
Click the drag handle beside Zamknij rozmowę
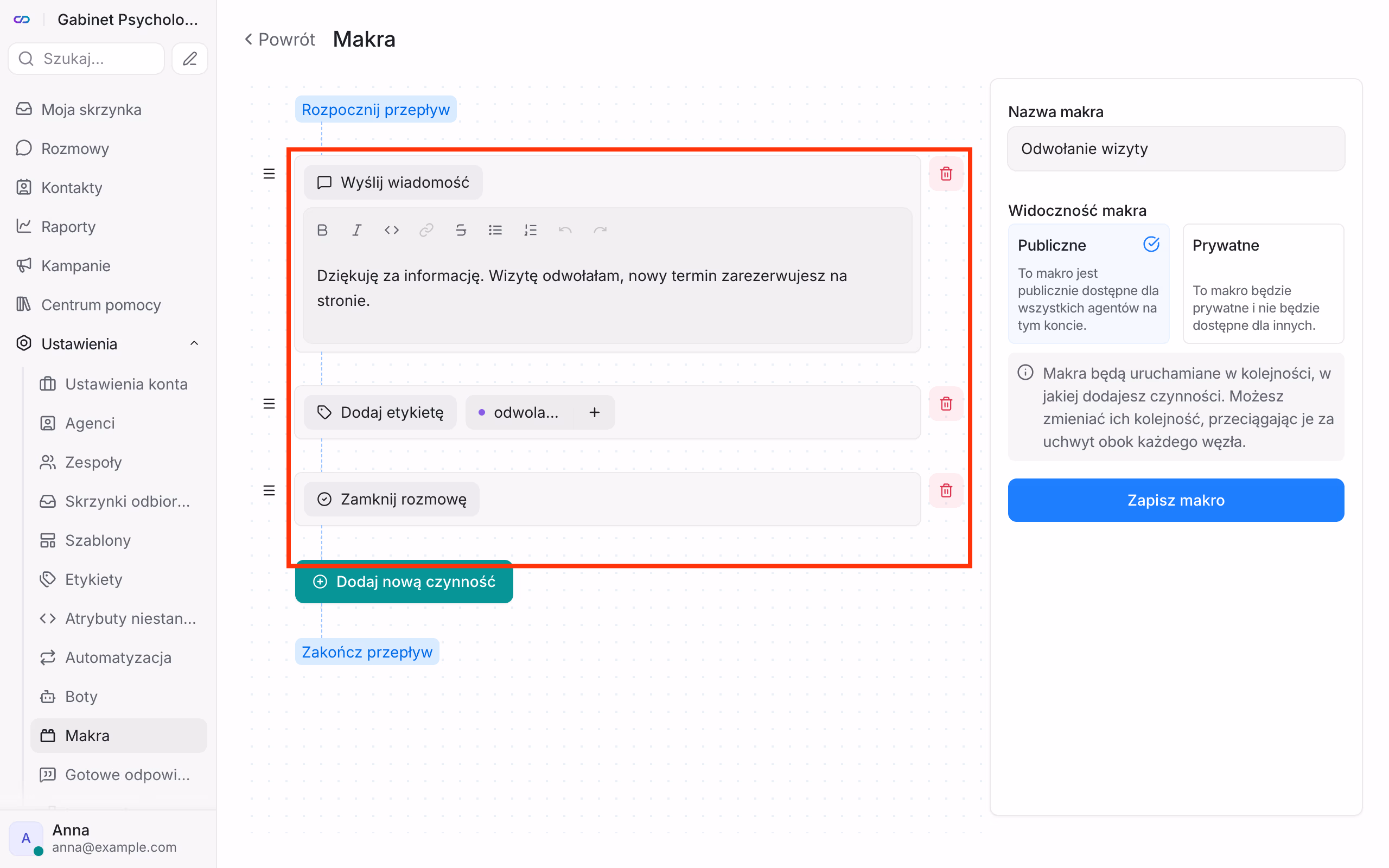point(269,490)
